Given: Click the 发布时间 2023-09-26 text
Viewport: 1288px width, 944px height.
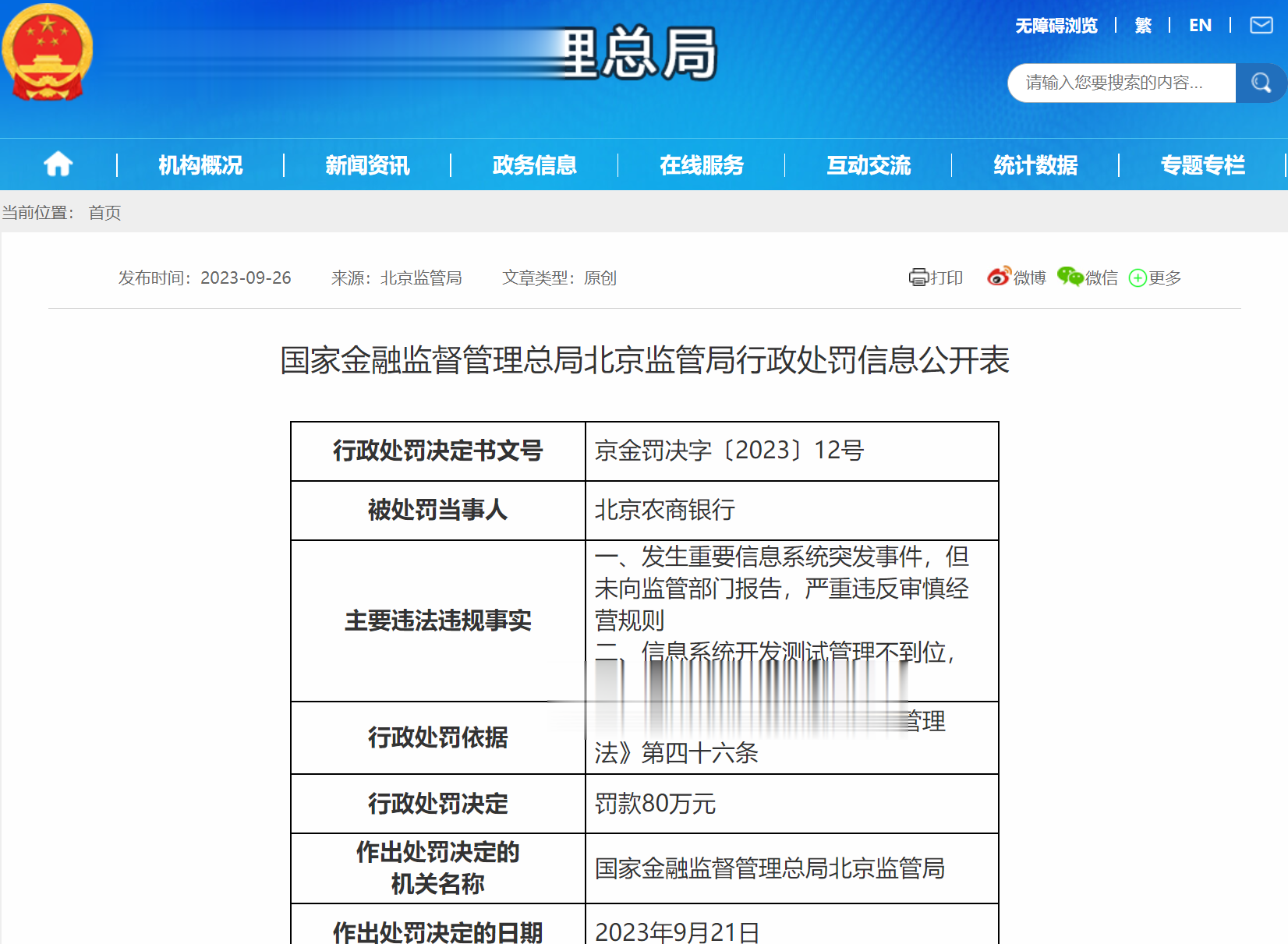Looking at the screenshot, I should [x=204, y=278].
